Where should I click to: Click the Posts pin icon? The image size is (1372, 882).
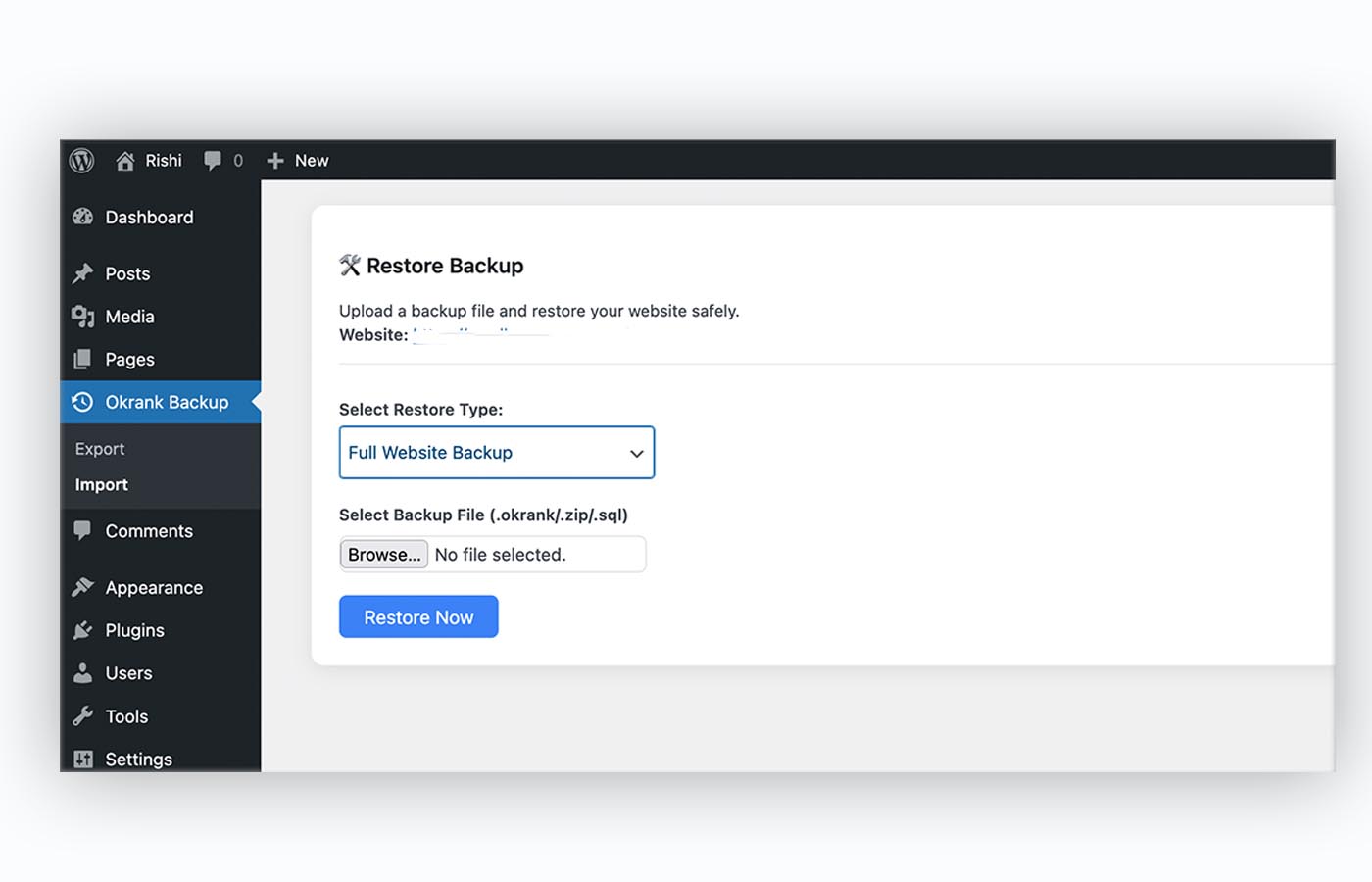[83, 273]
